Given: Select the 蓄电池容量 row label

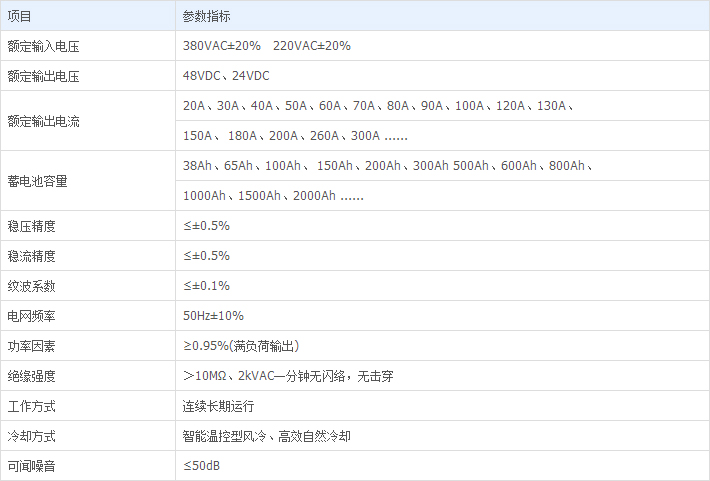Looking at the screenshot, I should pyautogui.click(x=37, y=181).
